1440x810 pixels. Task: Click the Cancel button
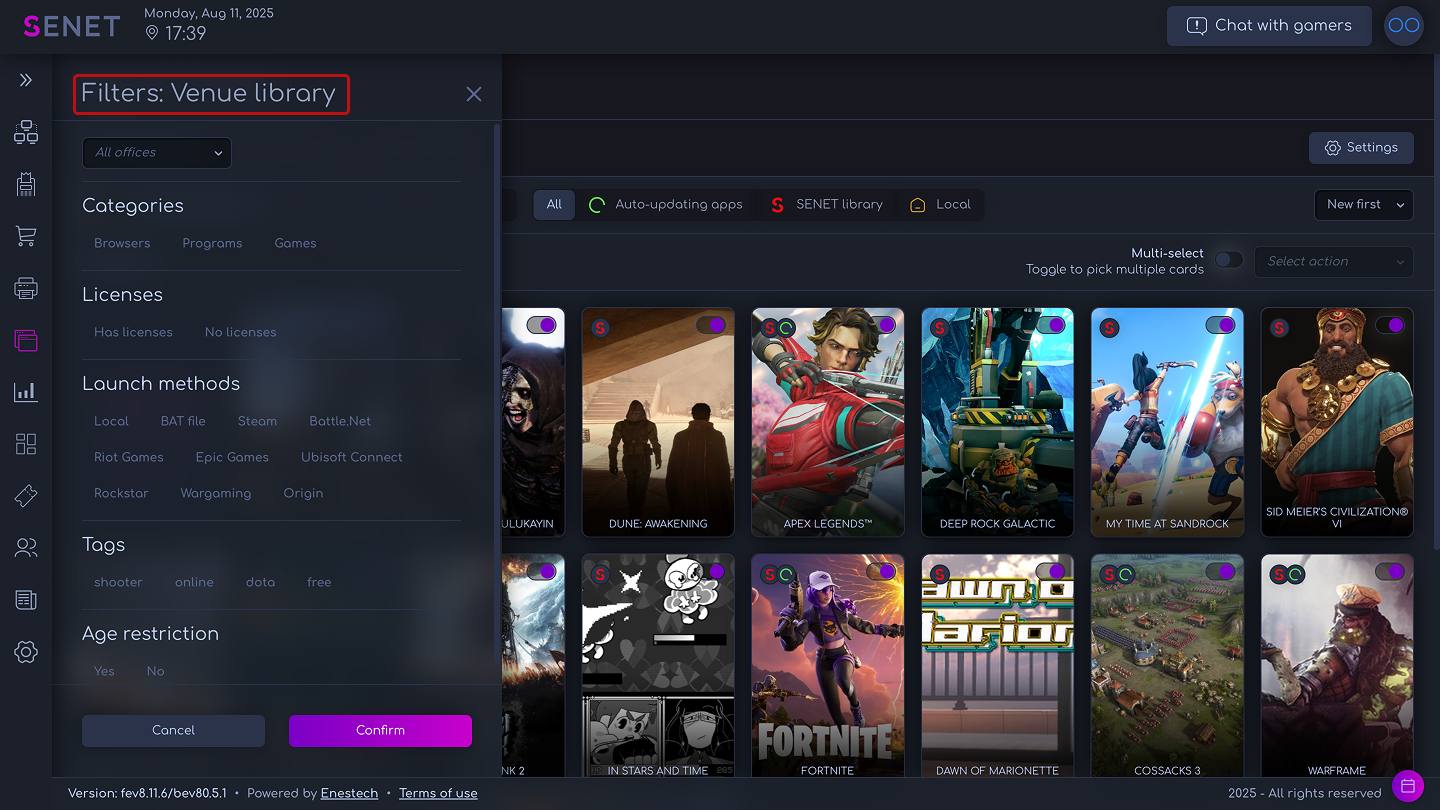click(x=173, y=730)
